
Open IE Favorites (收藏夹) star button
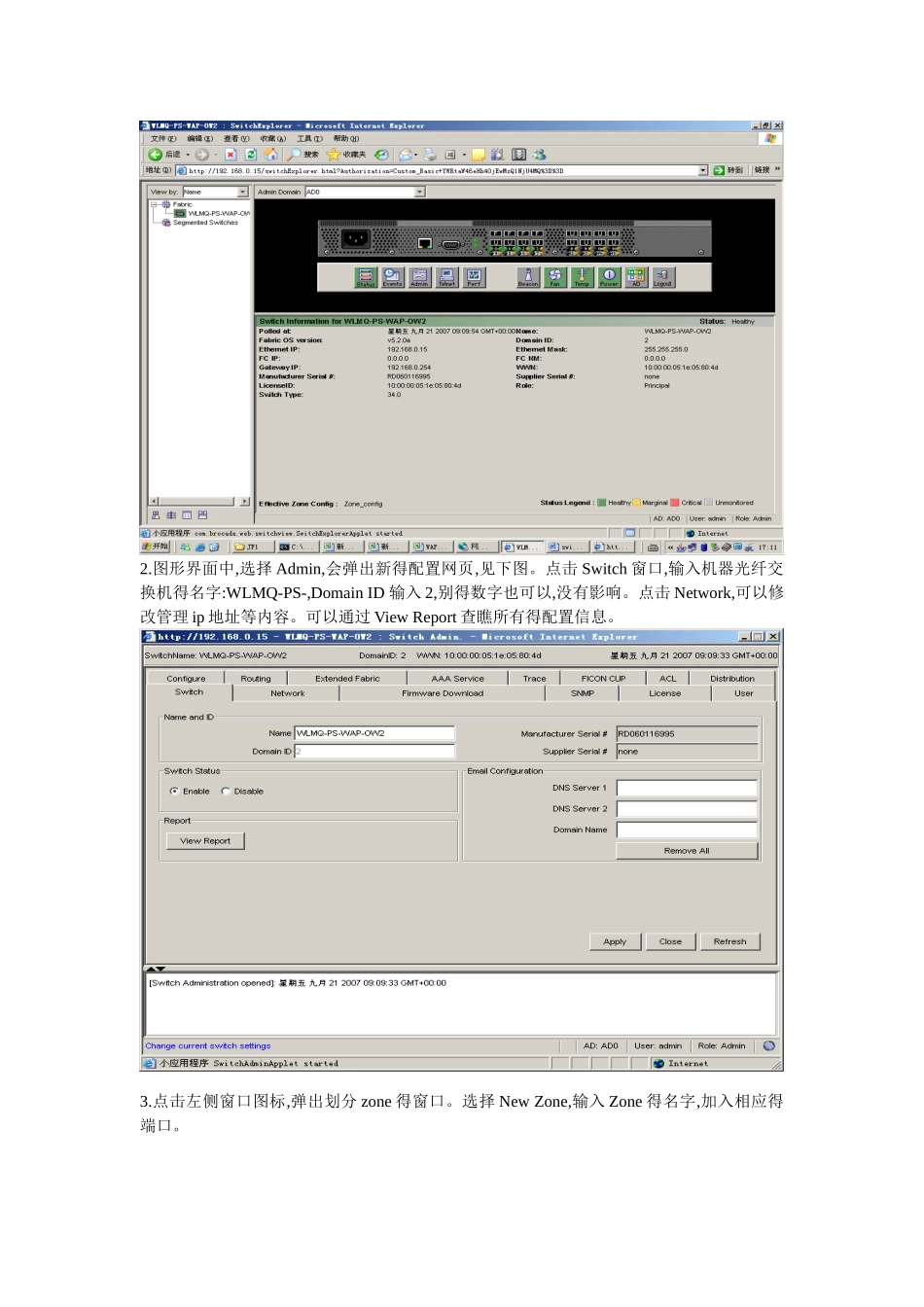tap(347, 155)
